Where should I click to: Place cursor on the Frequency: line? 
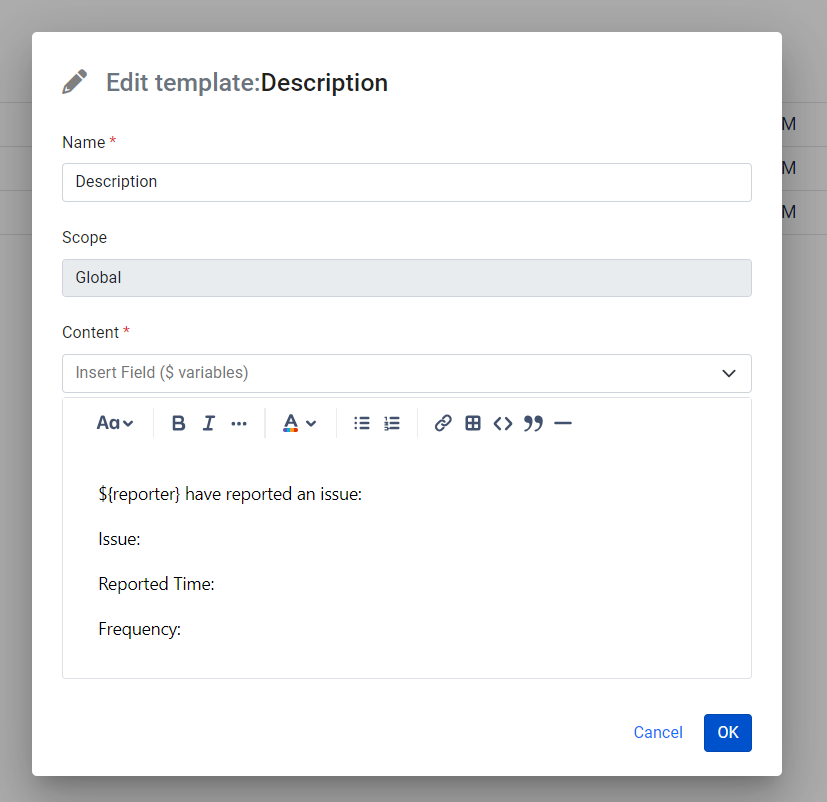click(x=140, y=629)
